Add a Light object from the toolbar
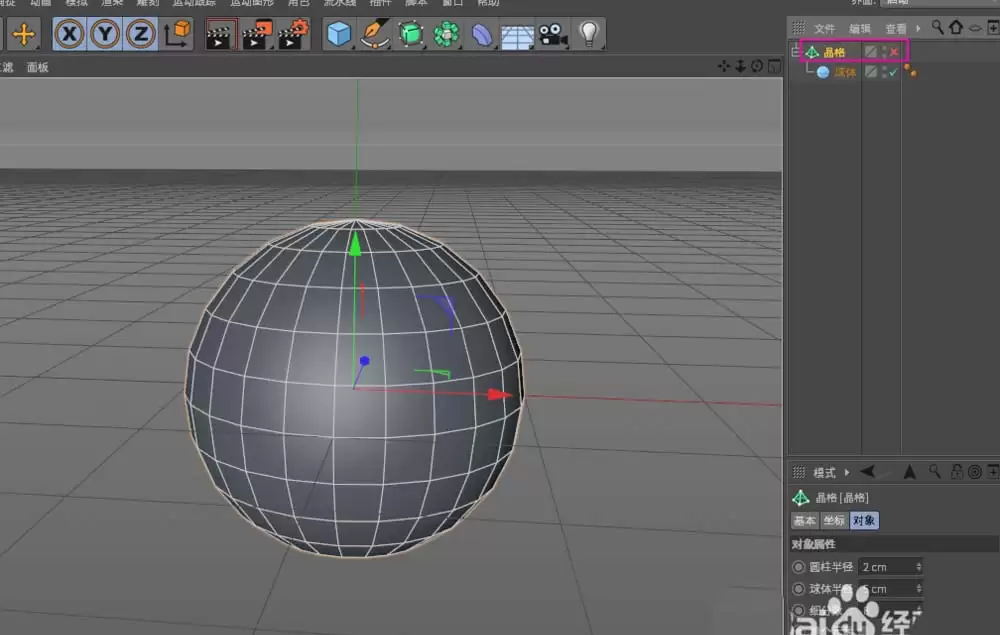This screenshot has width=1000, height=635. 588,34
